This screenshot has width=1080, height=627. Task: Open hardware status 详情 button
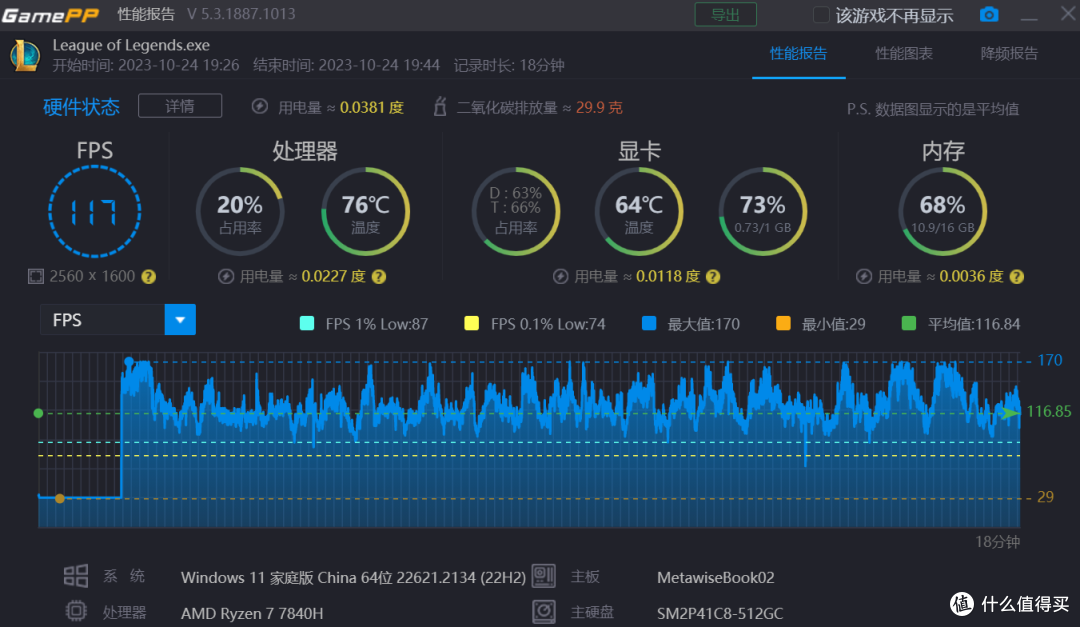click(x=180, y=106)
